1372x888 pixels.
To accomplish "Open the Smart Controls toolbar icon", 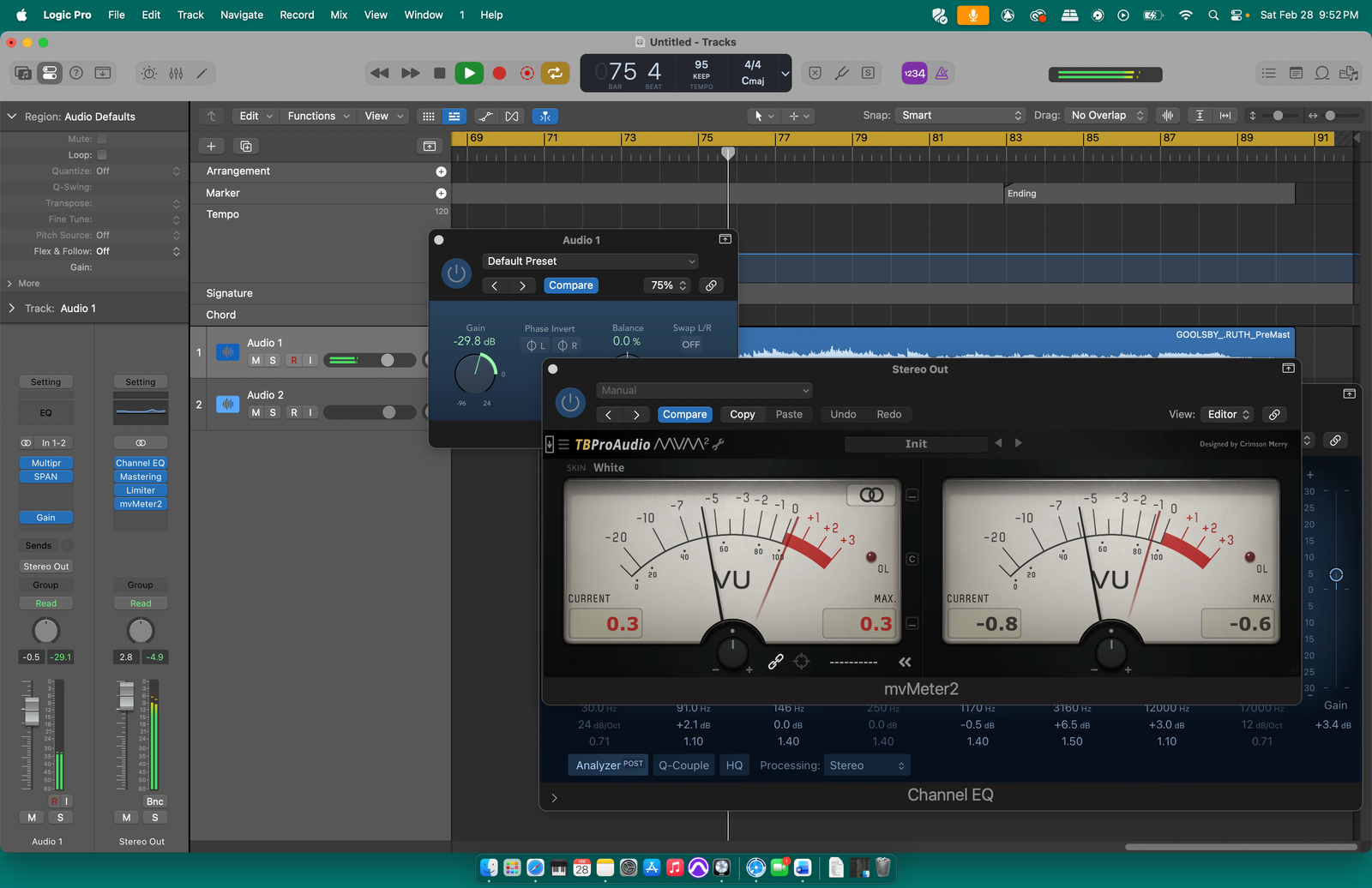I will tap(149, 74).
